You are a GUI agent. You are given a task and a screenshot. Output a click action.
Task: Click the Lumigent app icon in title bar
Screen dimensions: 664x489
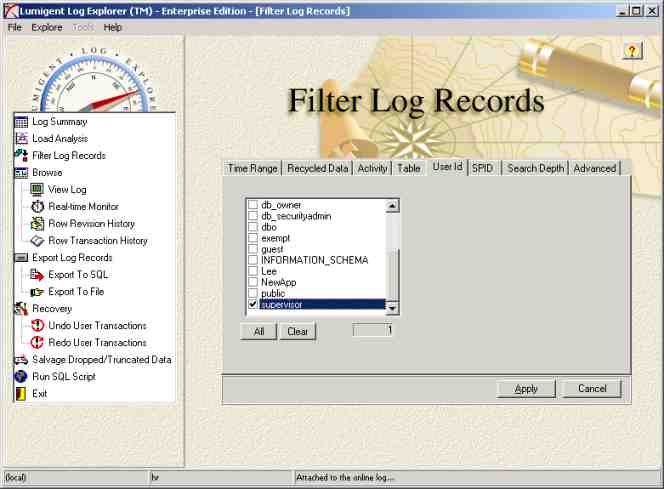click(x=11, y=11)
